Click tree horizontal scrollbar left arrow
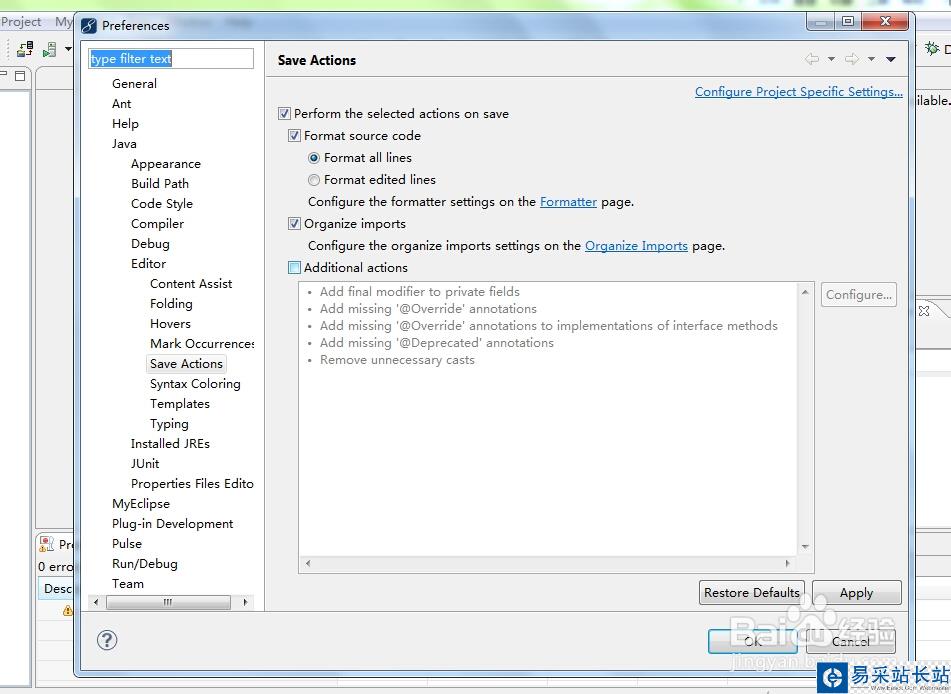Screen dimensions: 951x694 coord(96,602)
